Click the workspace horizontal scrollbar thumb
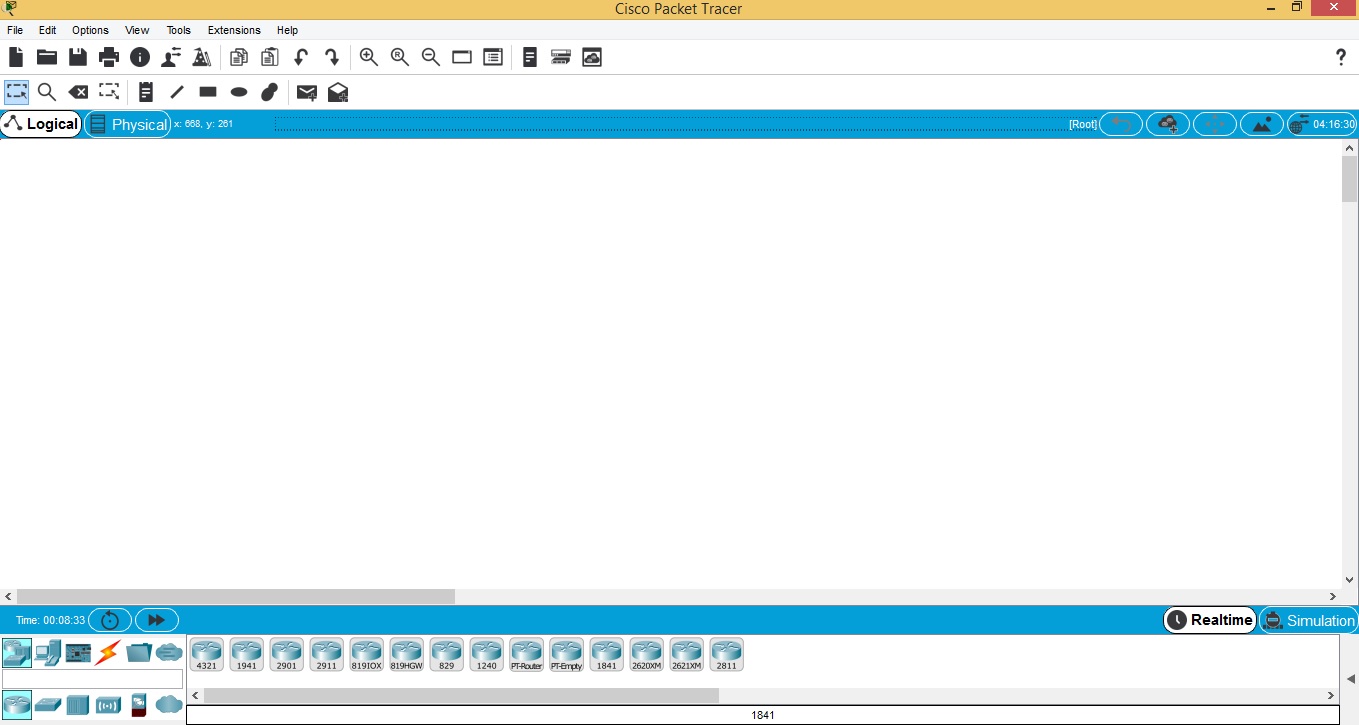Viewport: 1359px width, 725px height. pyautogui.click(x=236, y=597)
